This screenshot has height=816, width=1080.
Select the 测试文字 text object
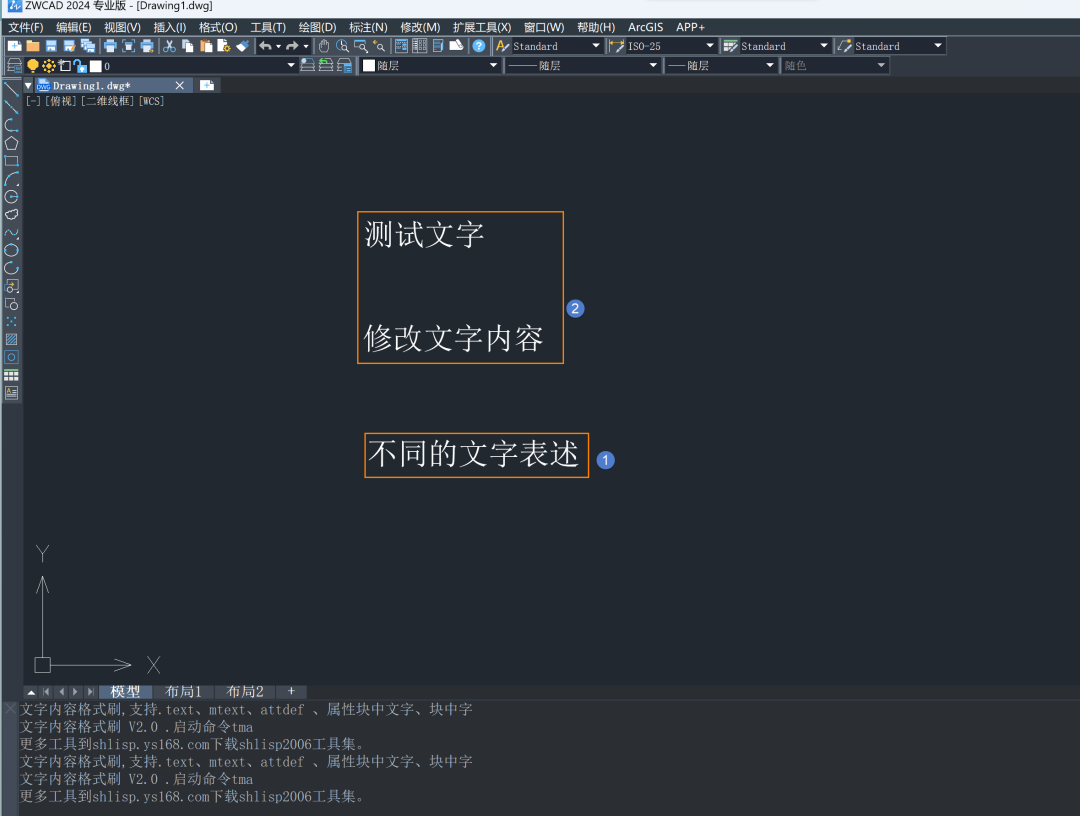424,235
